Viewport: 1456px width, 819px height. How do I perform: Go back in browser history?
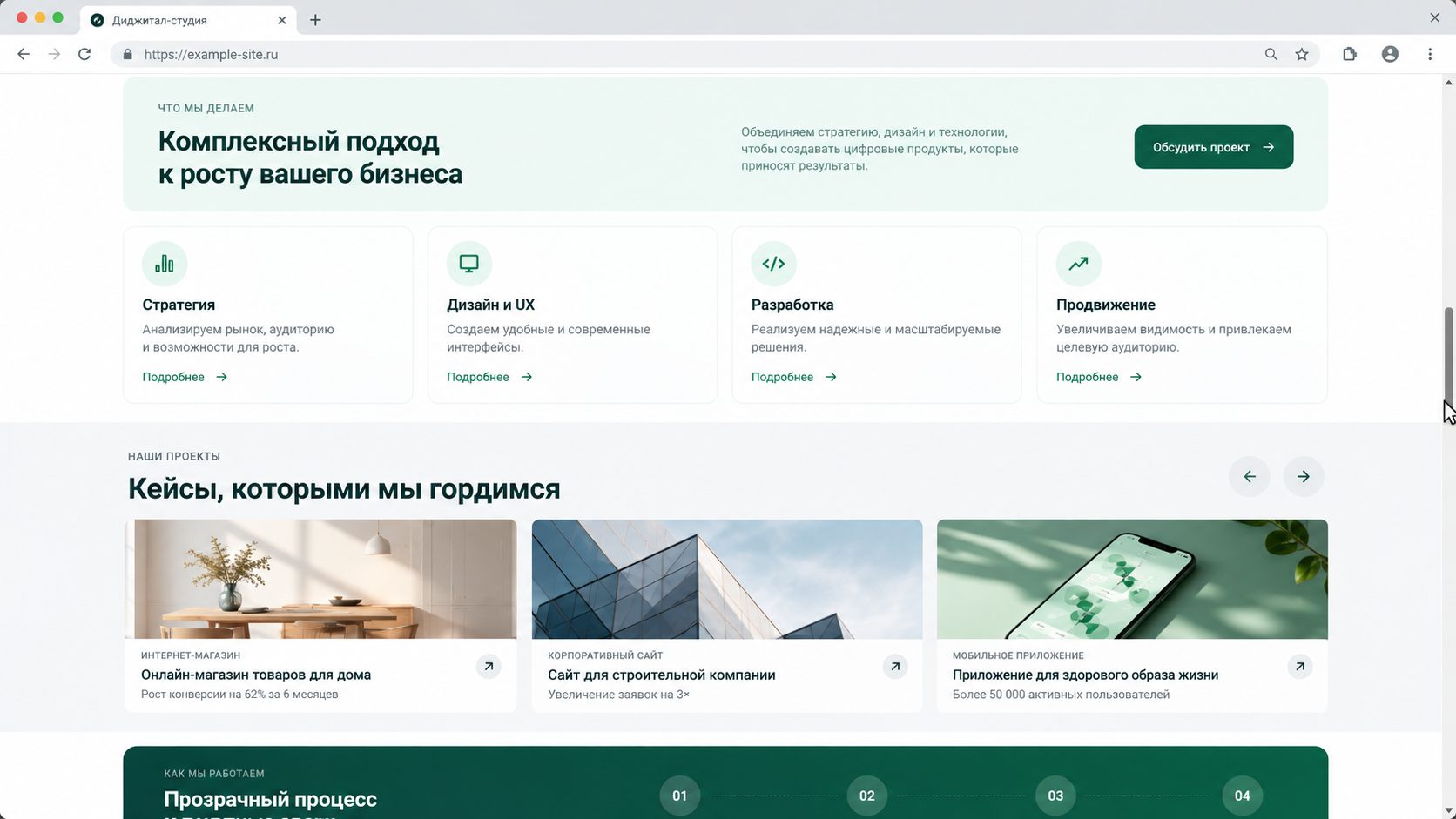24,54
